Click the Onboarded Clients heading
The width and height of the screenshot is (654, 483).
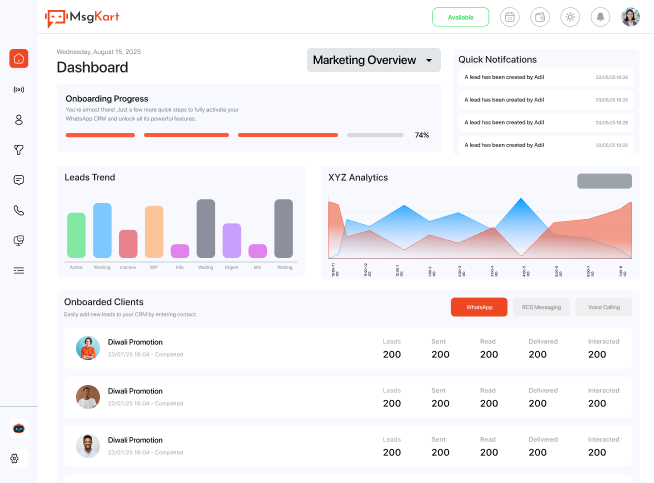[x=103, y=302]
